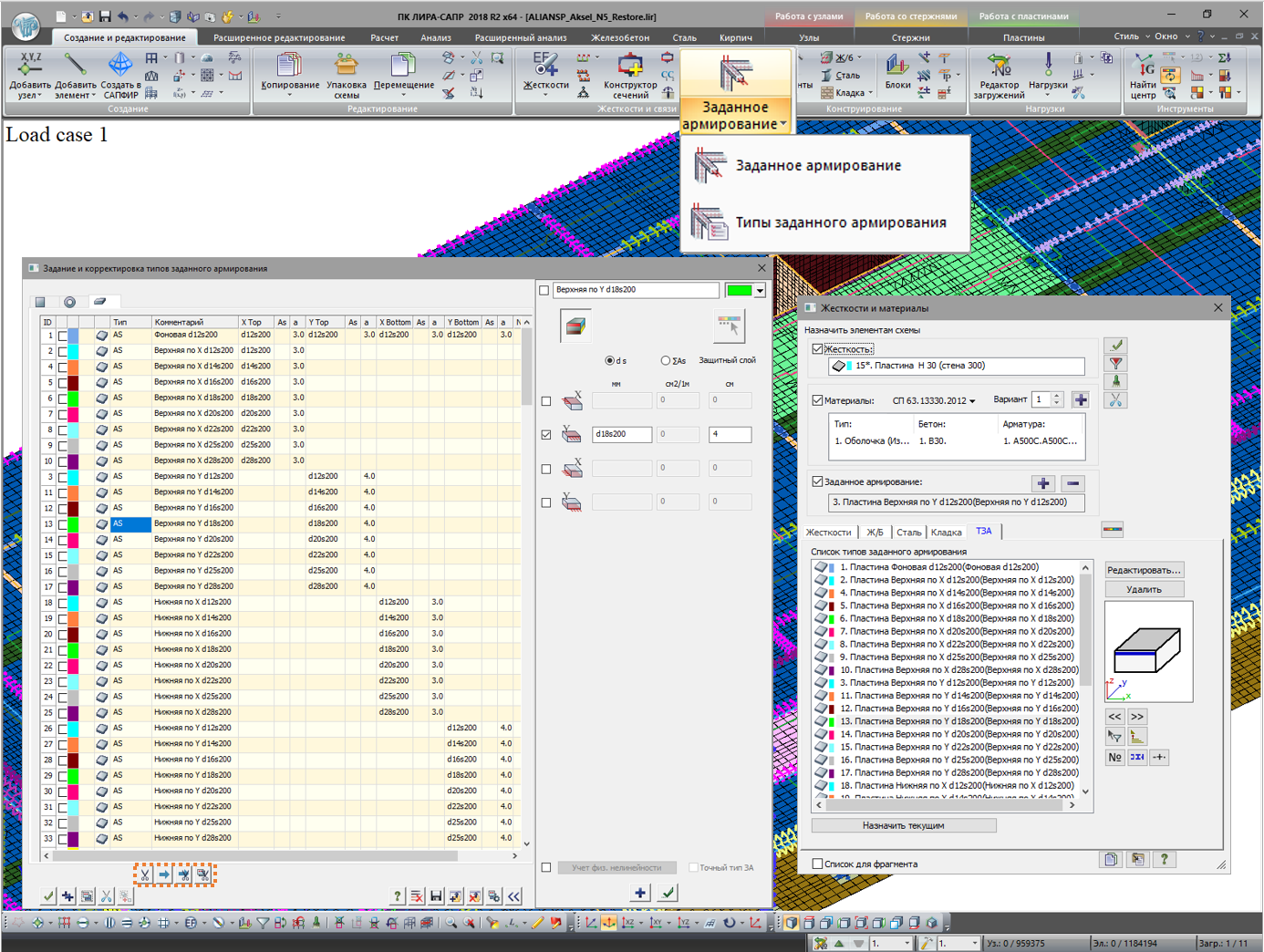Click Добавить элемент icon
The height and width of the screenshot is (952, 1264).
coord(75,75)
